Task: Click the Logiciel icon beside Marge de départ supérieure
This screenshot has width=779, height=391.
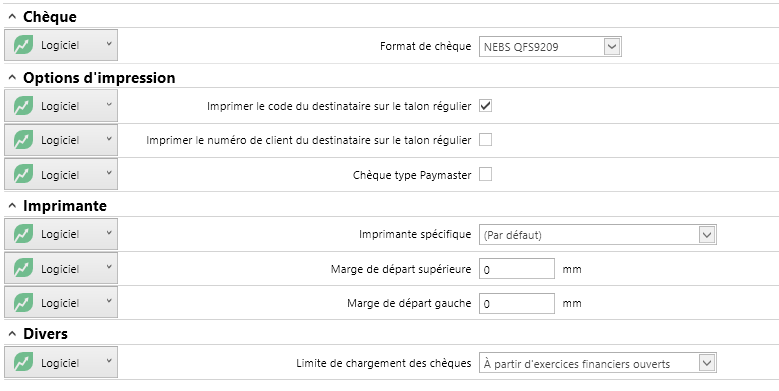Action: coord(23,269)
